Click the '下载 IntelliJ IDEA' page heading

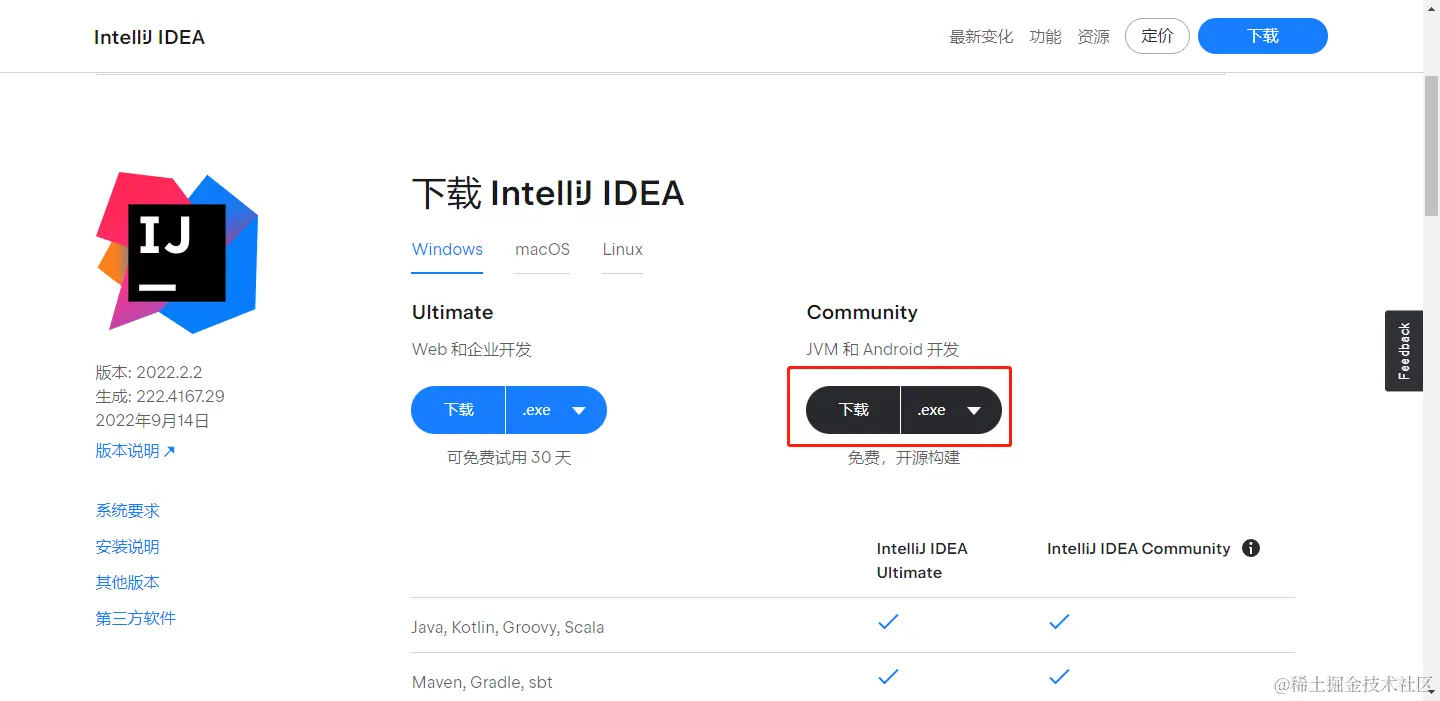pyautogui.click(x=548, y=194)
